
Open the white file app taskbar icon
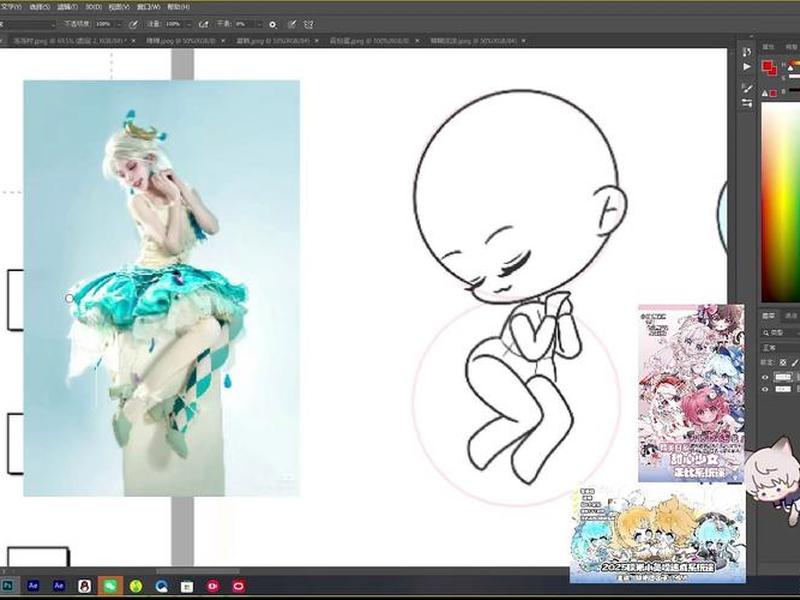187,586
